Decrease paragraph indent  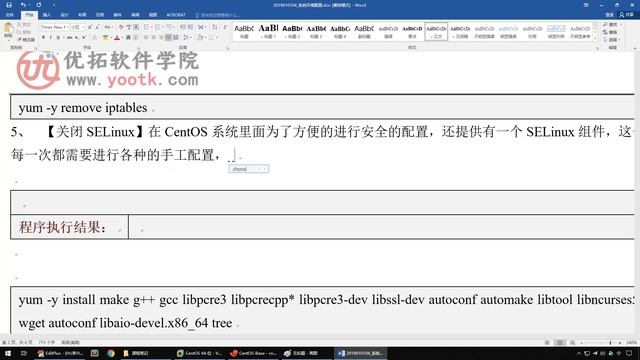tap(182, 27)
